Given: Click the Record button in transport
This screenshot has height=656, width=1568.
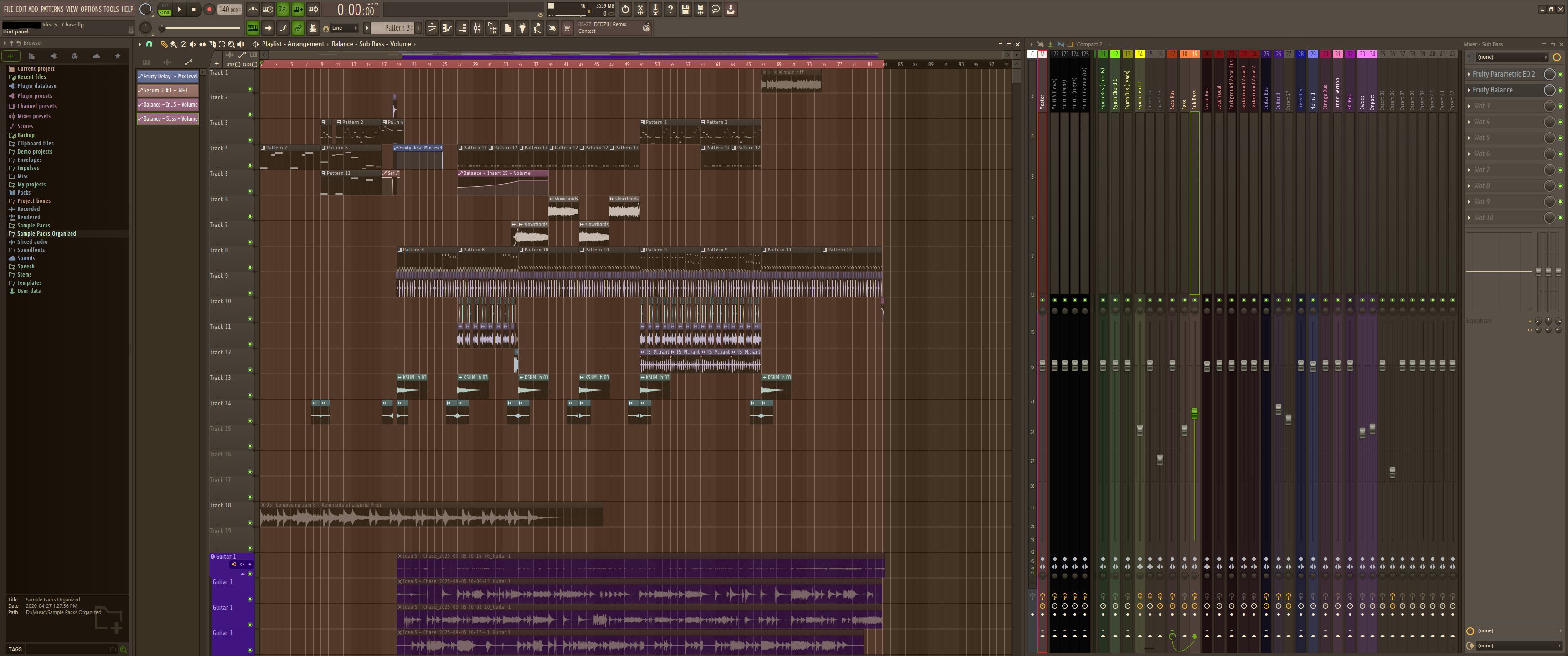Looking at the screenshot, I should click(x=209, y=9).
